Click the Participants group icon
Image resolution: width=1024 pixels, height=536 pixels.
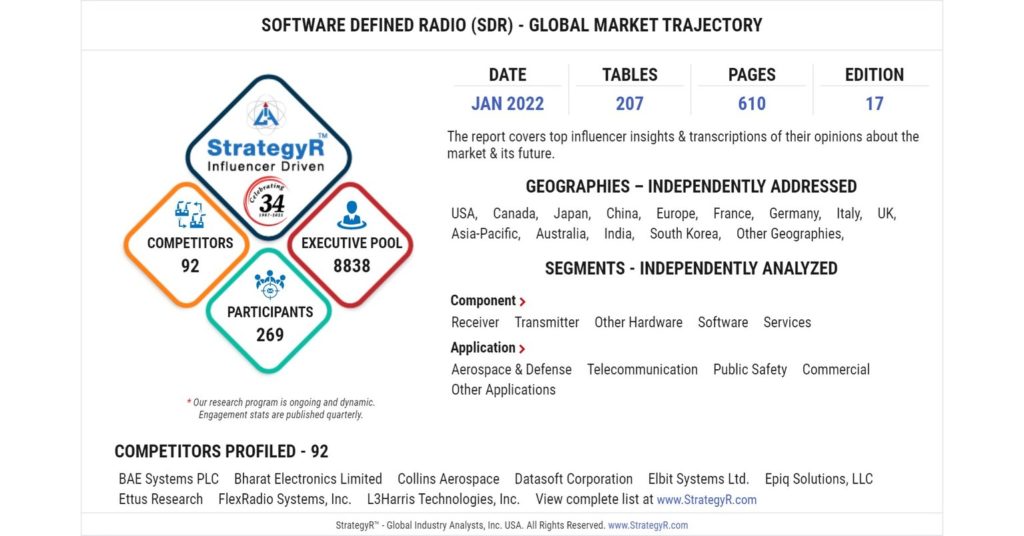click(270, 285)
